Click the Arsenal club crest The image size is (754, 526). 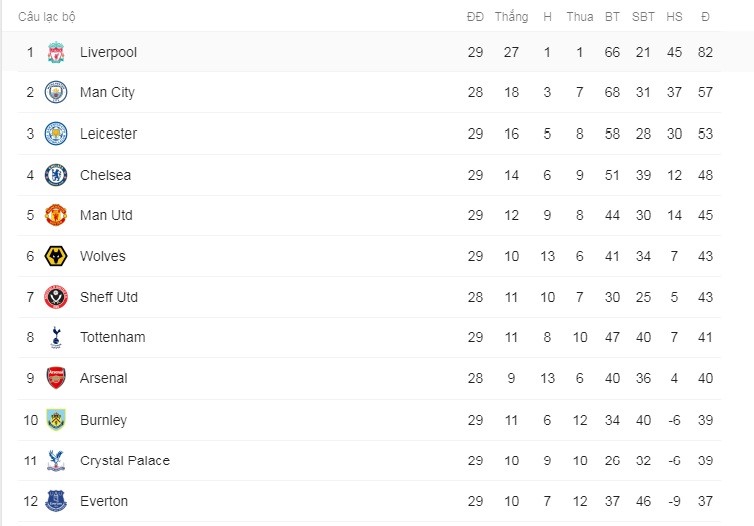coord(56,378)
